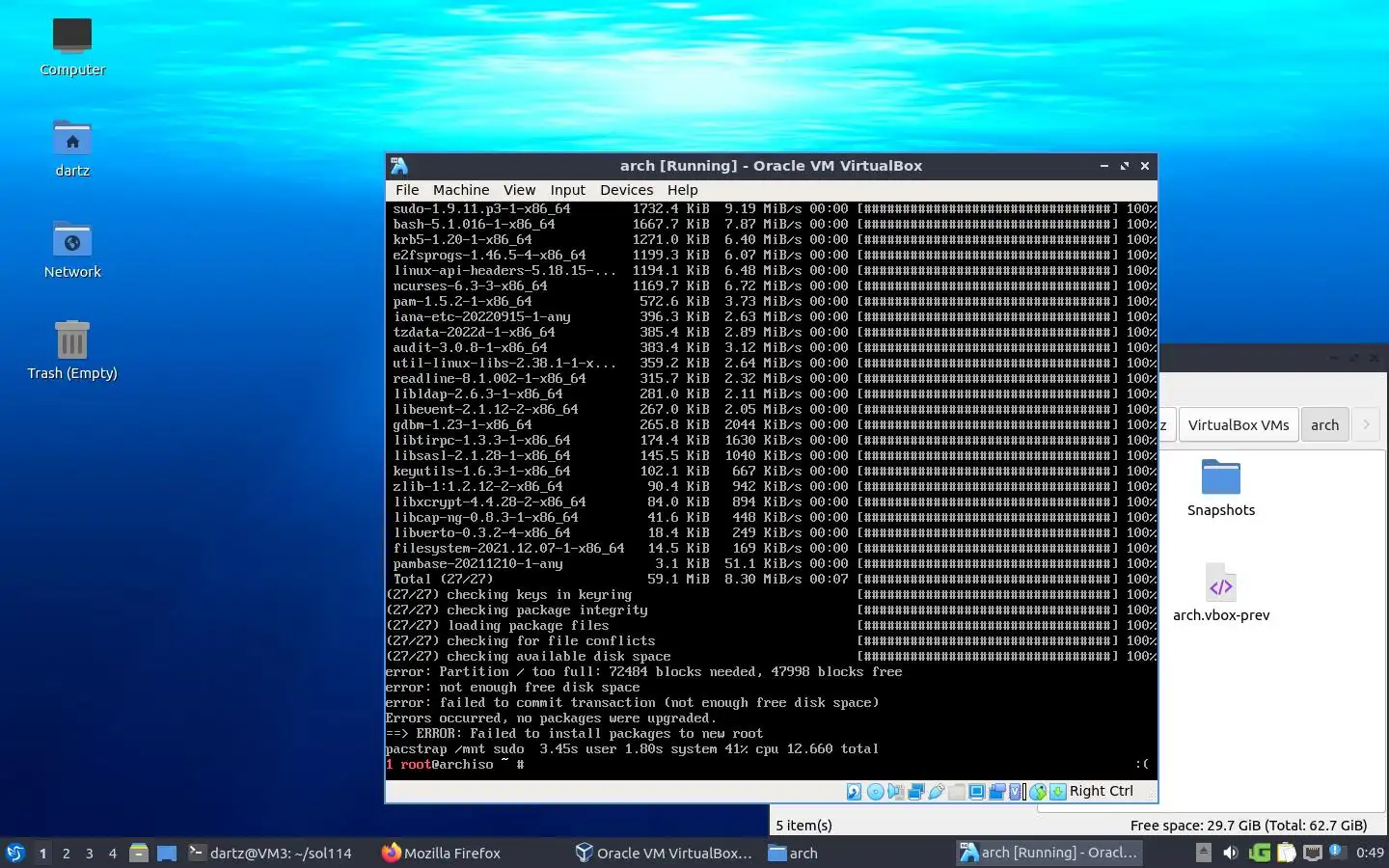Open the start menu launcher icon
This screenshot has height=868, width=1389.
click(x=14, y=853)
